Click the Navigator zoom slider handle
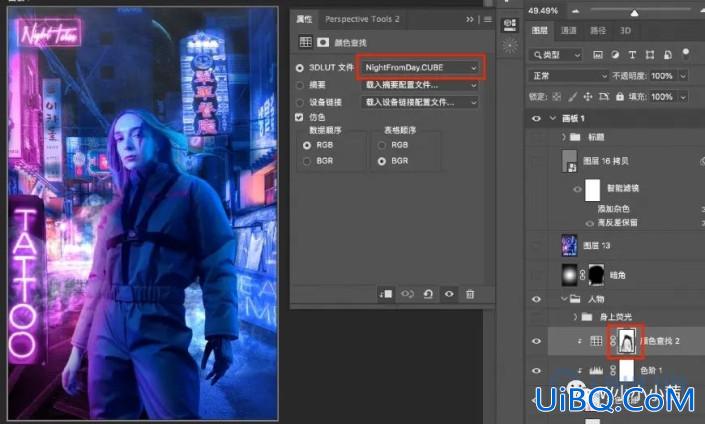The image size is (705, 424). (x=634, y=13)
